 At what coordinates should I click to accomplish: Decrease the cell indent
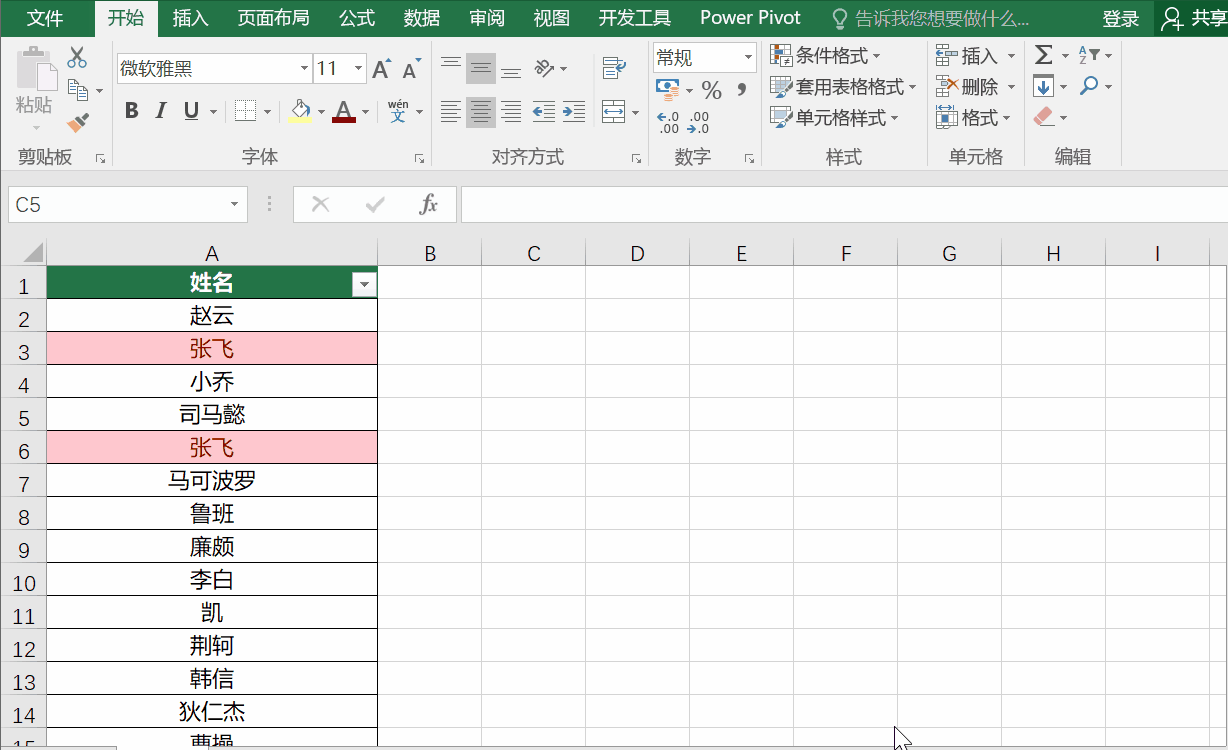point(544,111)
